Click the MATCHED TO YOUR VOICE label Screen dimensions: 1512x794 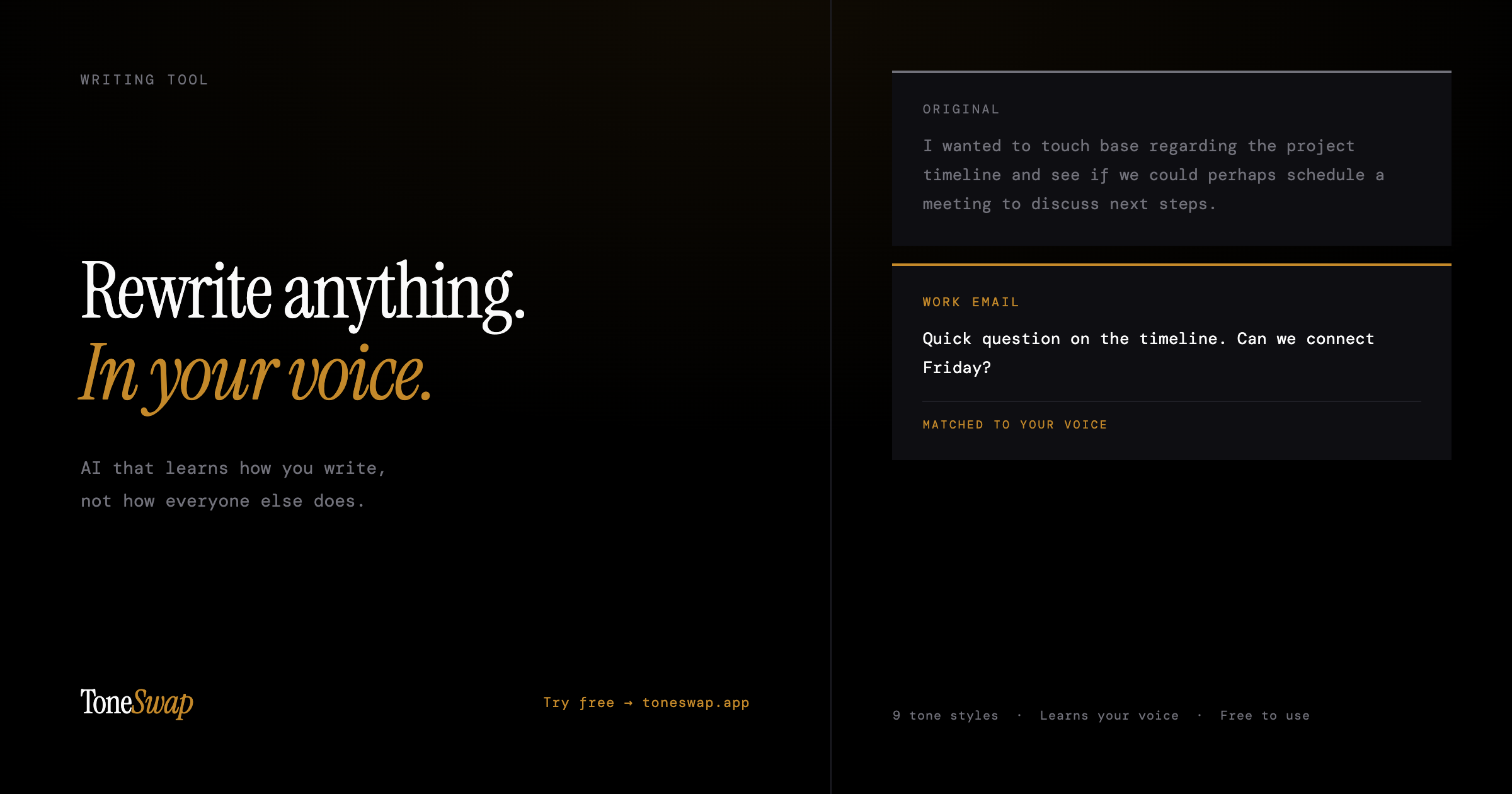1015,425
